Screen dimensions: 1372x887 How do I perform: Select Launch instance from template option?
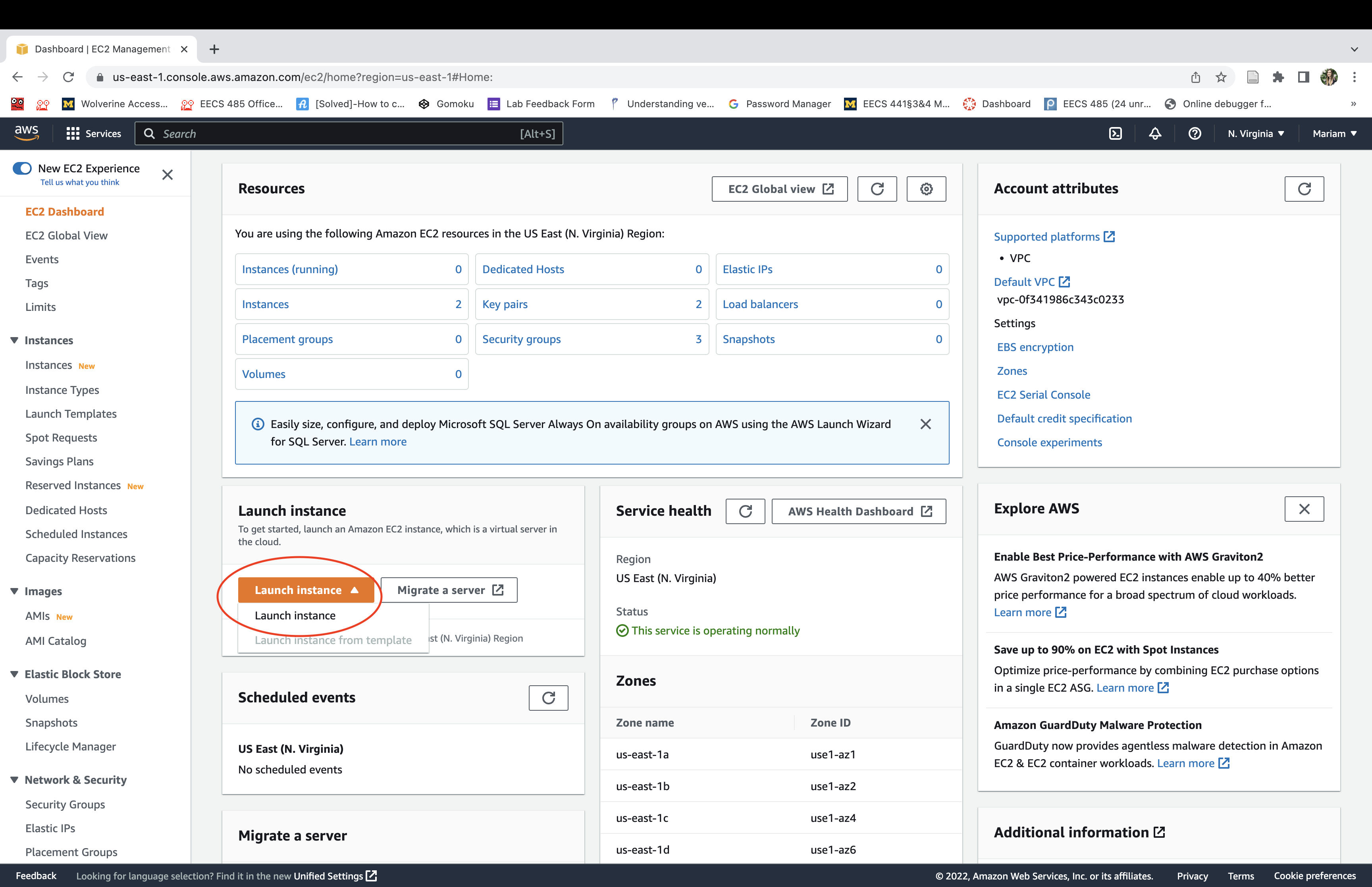pos(333,640)
